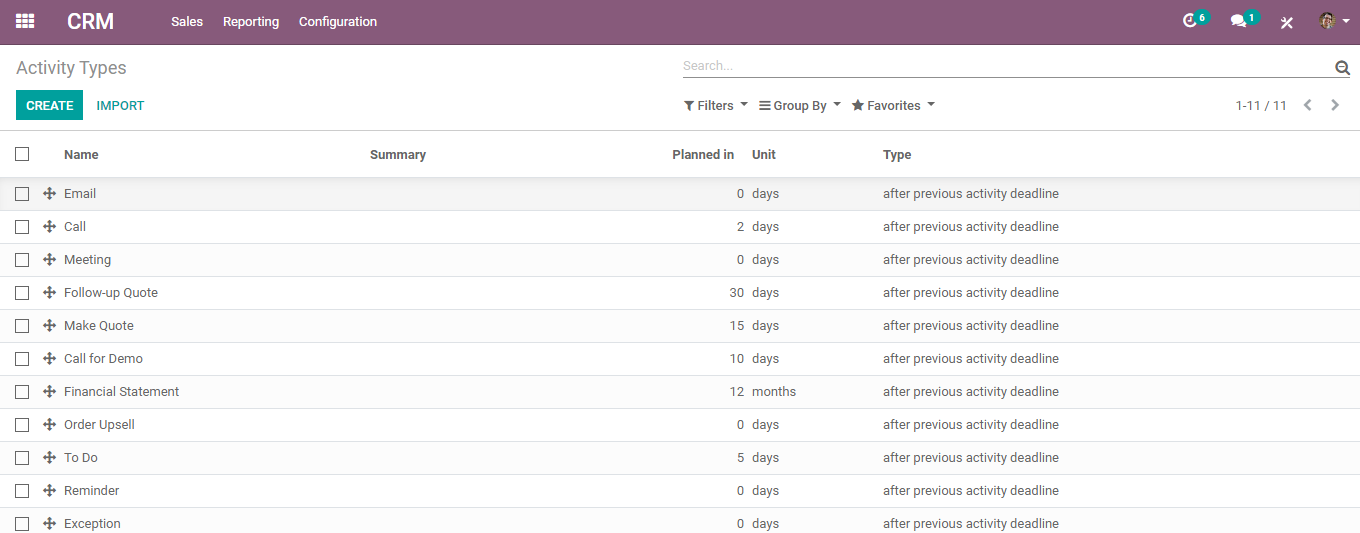Expand the Favorites dropdown
The width and height of the screenshot is (1360, 533).
893,105
